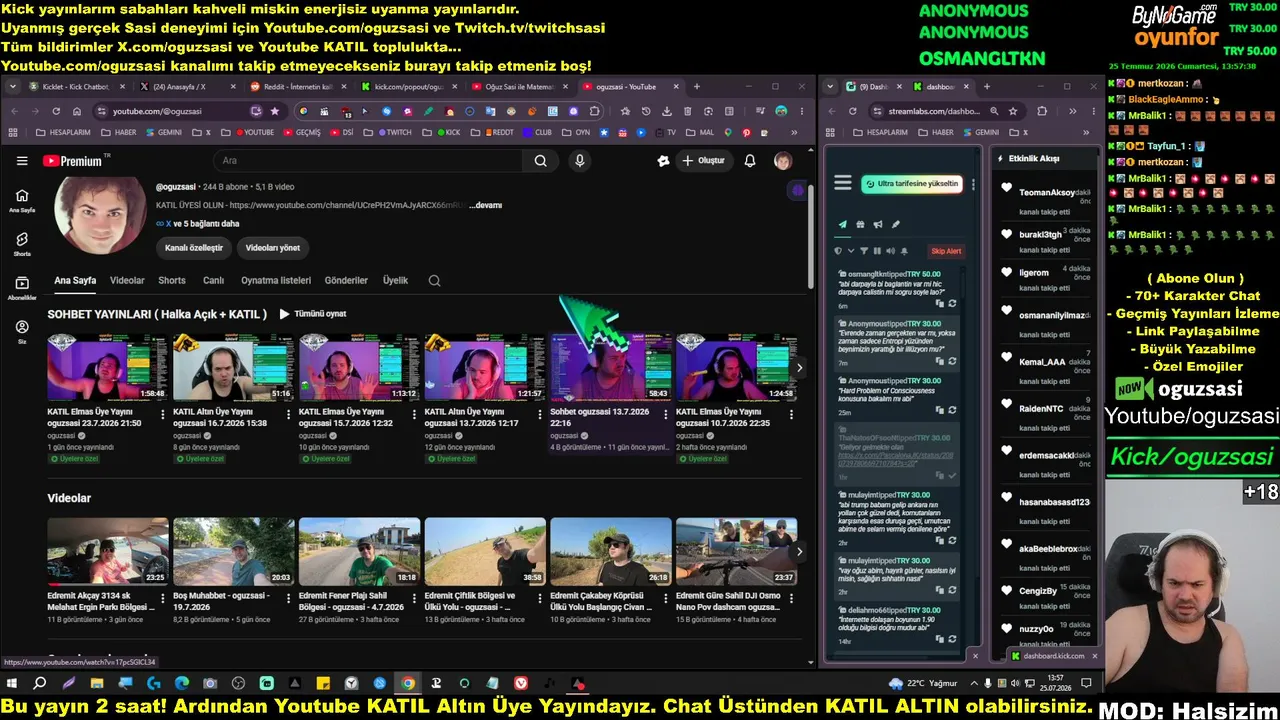Open the Streamlabs hamburger menu
The width and height of the screenshot is (1280, 720).
pos(843,183)
